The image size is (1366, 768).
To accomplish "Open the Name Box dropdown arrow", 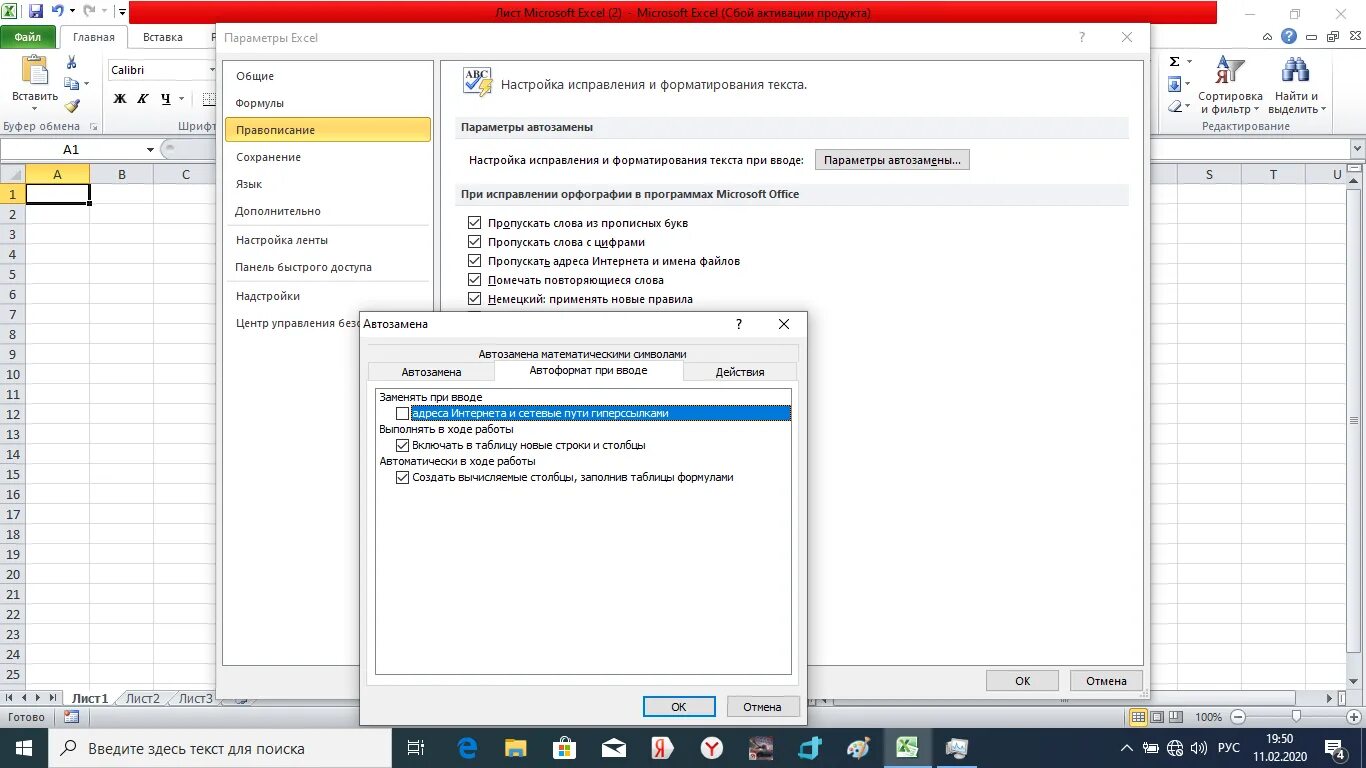I will [151, 150].
